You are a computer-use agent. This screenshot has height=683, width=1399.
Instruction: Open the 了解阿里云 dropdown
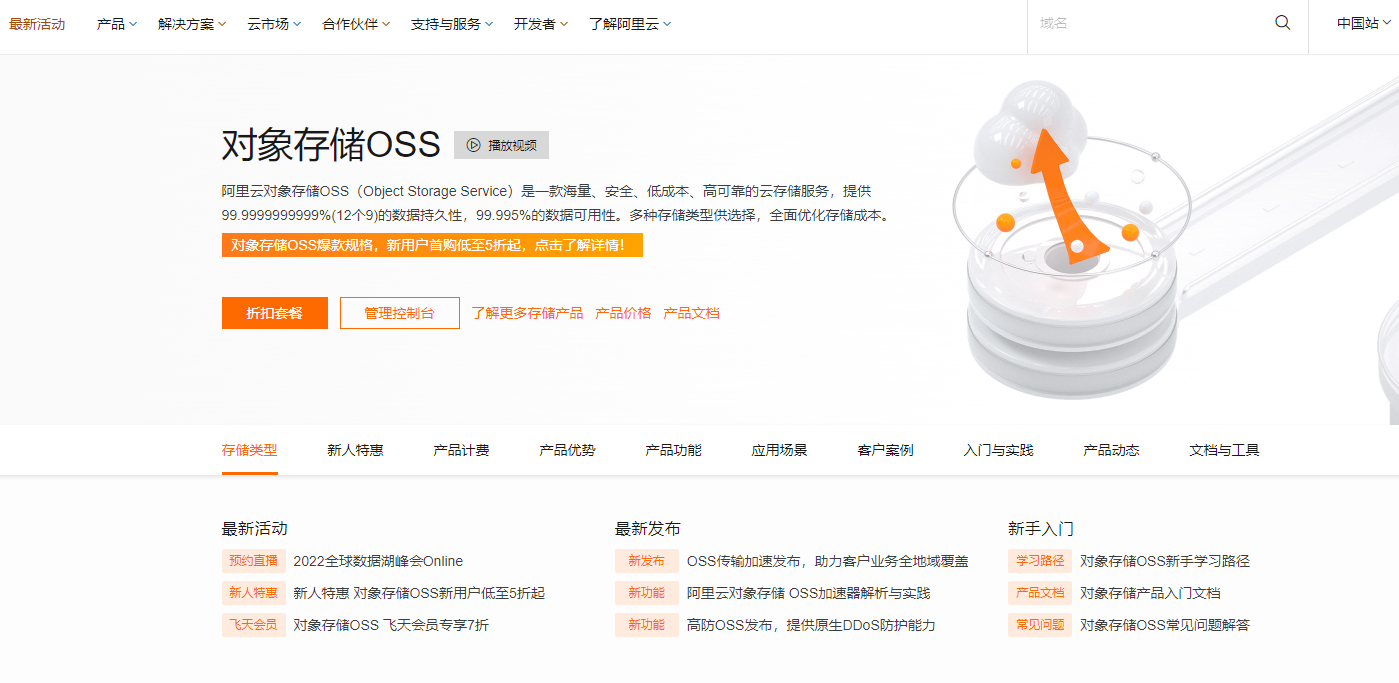(x=630, y=24)
